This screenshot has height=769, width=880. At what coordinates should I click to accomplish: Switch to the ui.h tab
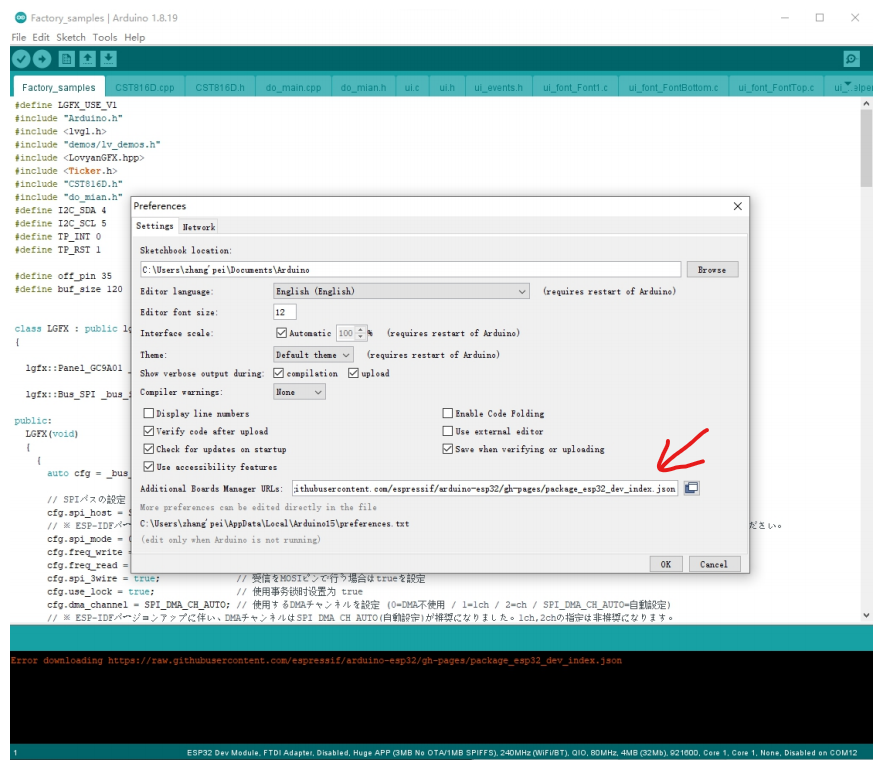point(447,88)
